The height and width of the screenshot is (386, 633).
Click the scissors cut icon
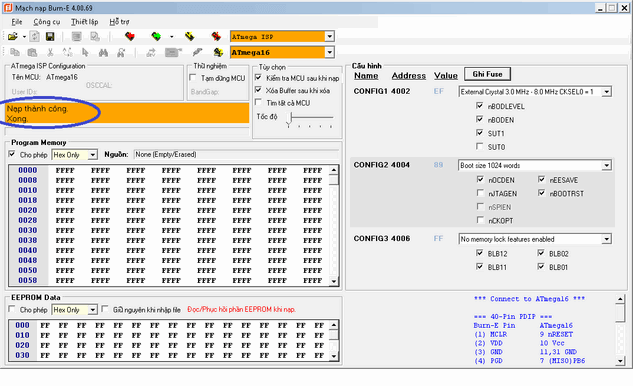click(x=50, y=52)
